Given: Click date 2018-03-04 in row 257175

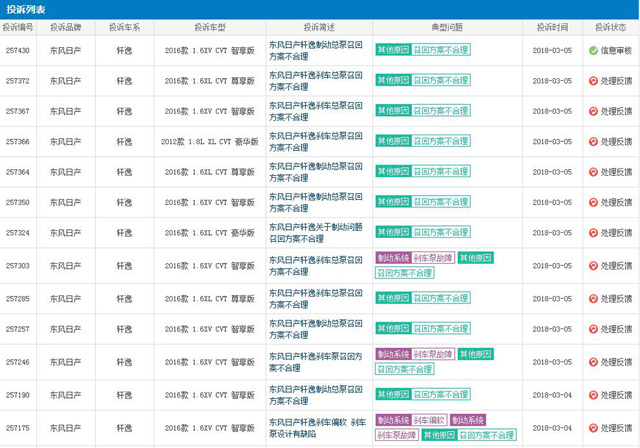Looking at the screenshot, I should point(552,428).
